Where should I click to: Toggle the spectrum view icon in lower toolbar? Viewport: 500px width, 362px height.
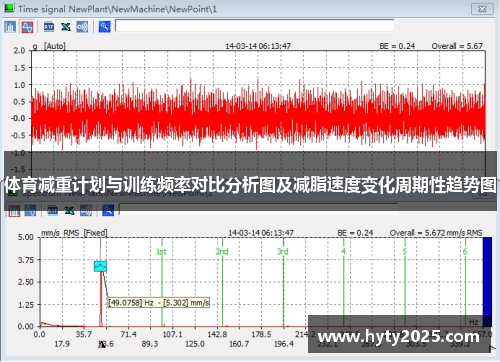[14, 211]
